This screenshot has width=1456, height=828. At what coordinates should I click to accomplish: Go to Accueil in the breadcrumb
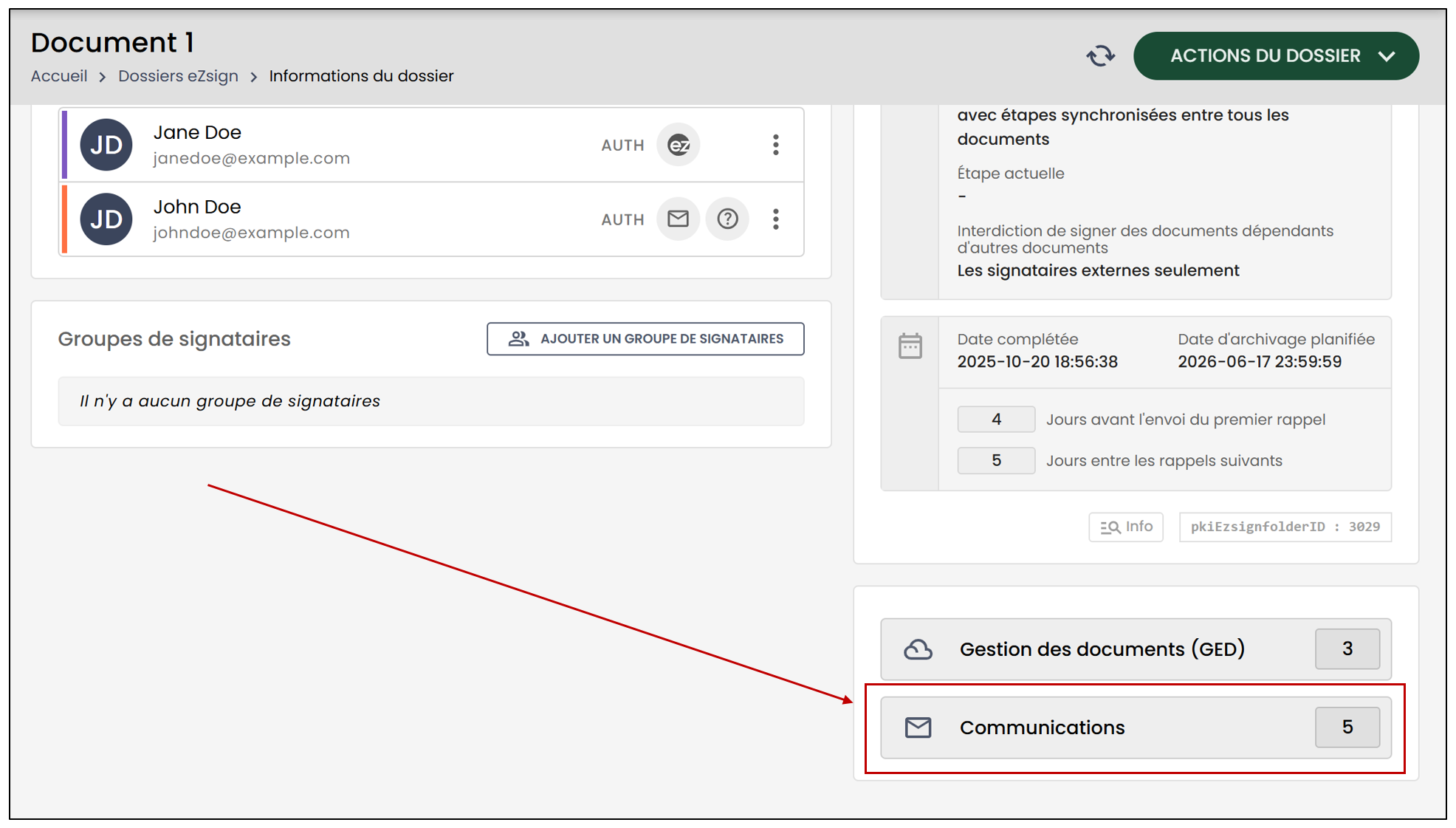pos(59,76)
